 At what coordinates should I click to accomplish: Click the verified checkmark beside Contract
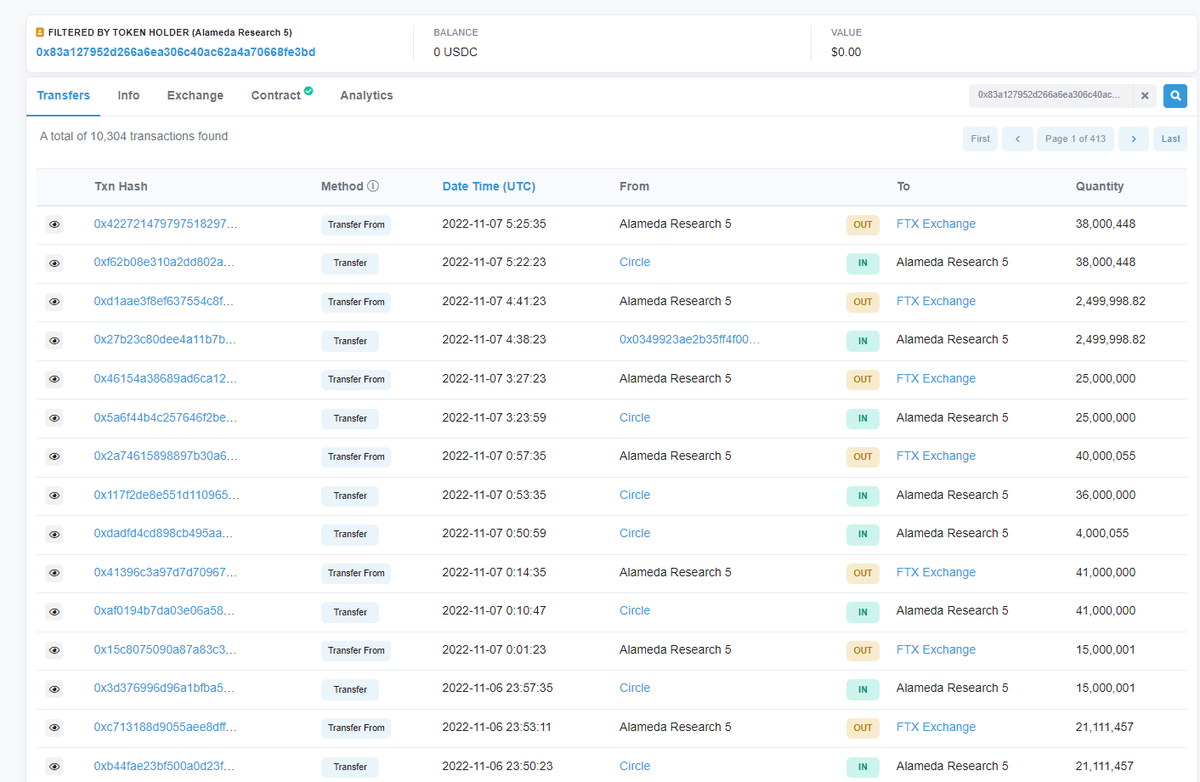(x=309, y=91)
